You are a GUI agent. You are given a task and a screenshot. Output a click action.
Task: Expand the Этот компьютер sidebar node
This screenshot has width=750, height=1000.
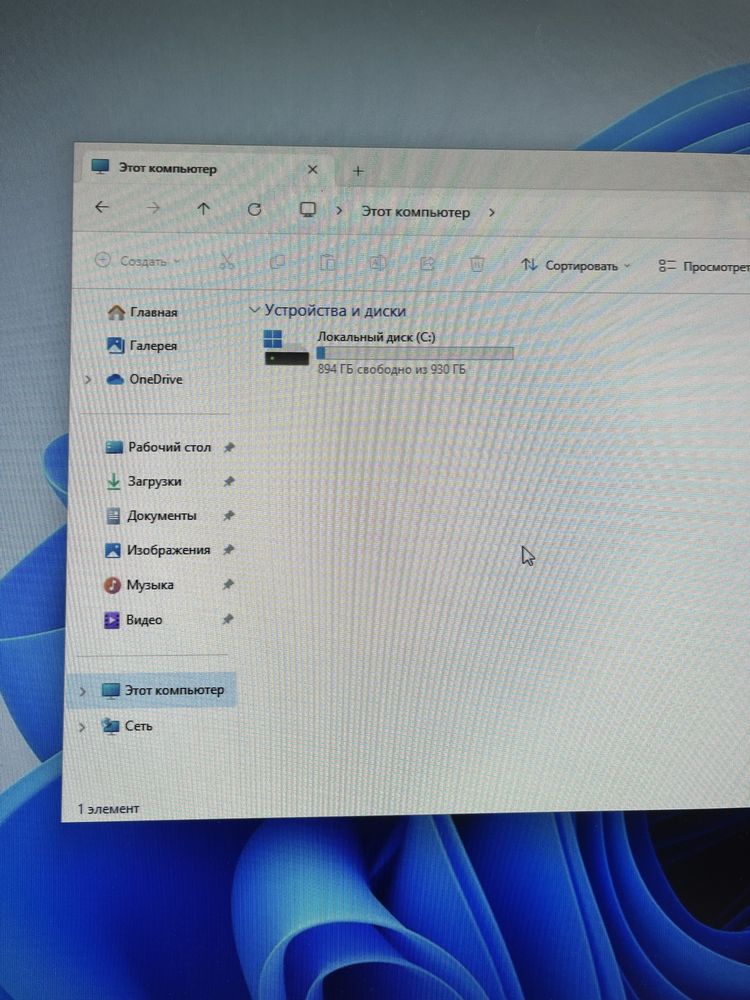click(x=82, y=691)
